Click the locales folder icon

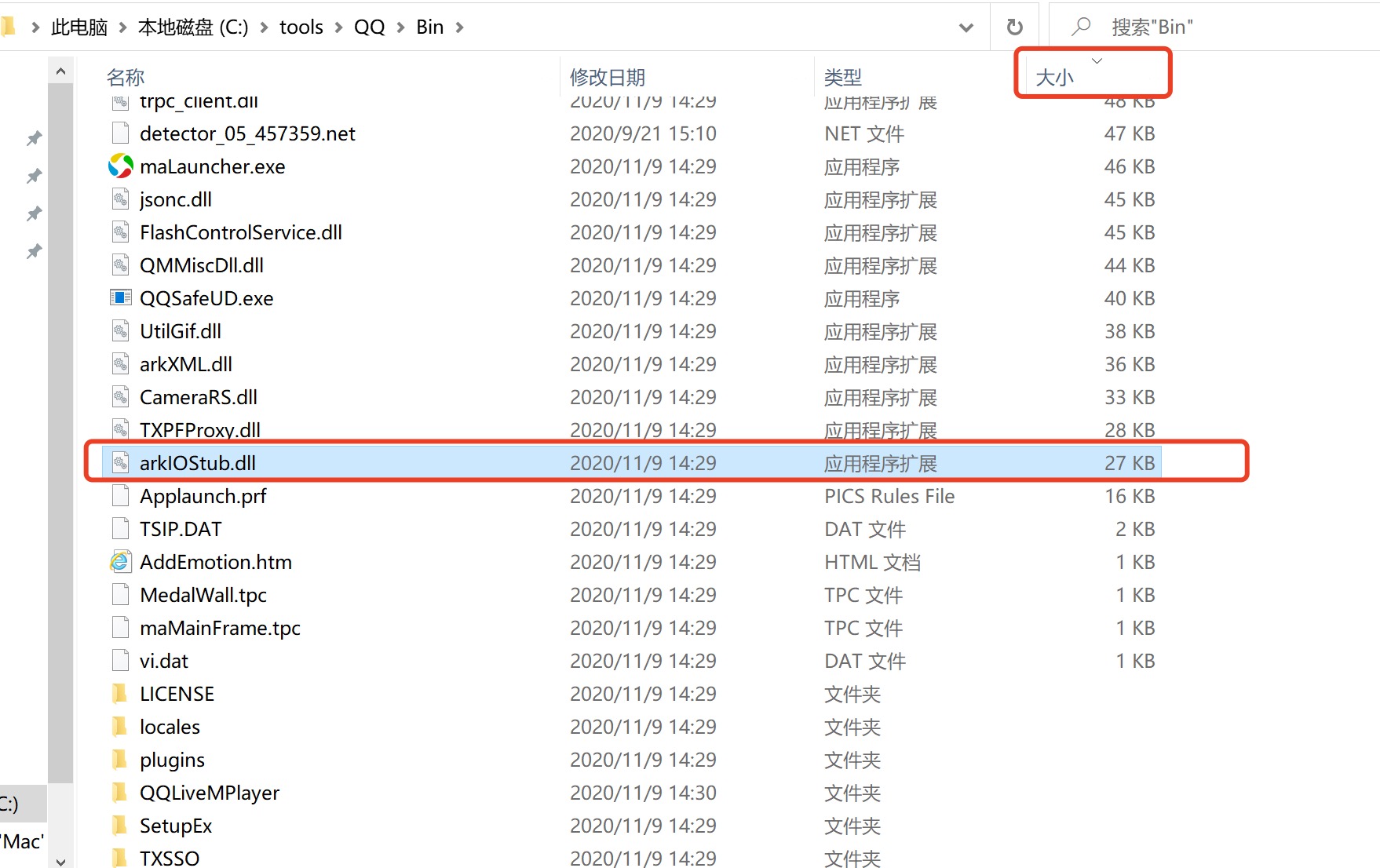[120, 727]
